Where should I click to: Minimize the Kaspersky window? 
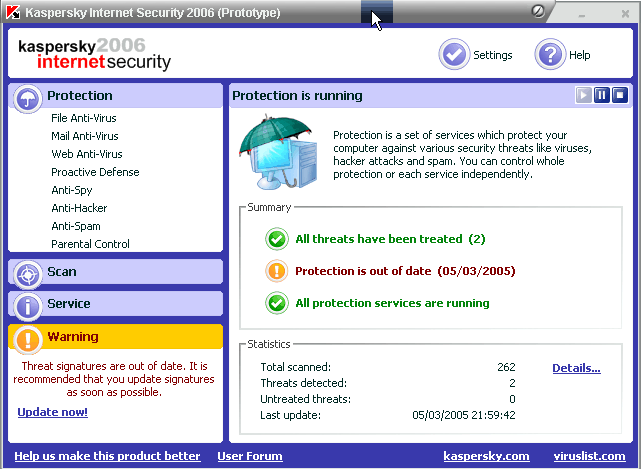[x=582, y=14]
